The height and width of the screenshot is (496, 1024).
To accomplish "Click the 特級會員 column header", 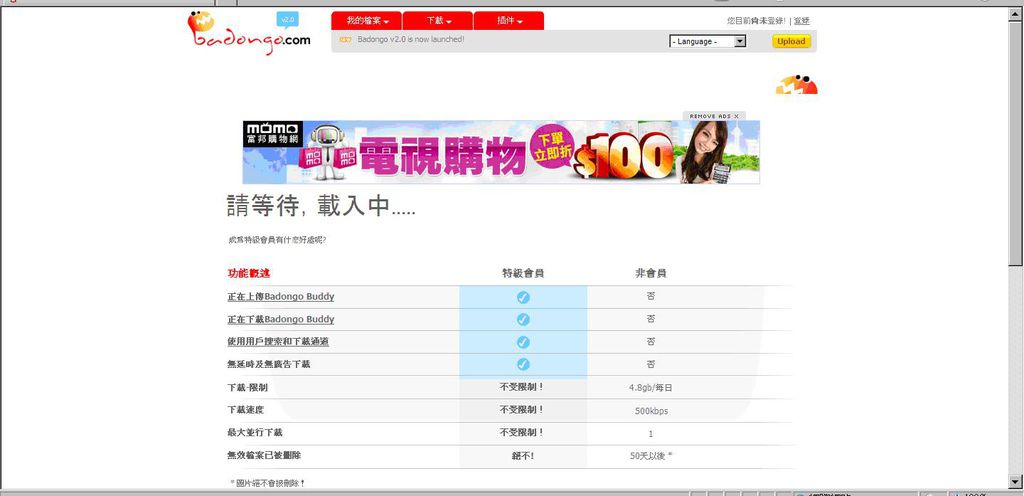I will coord(523,273).
